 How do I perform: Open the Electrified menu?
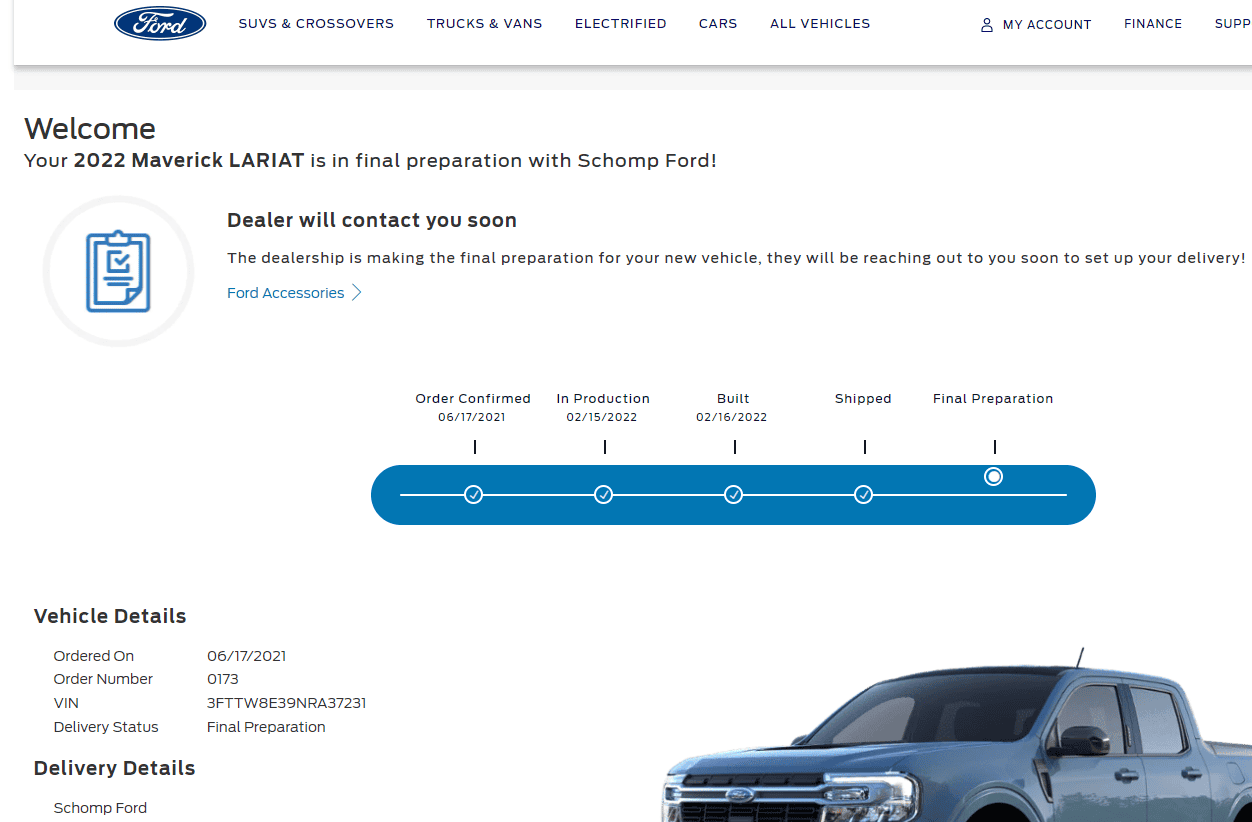[x=620, y=23]
